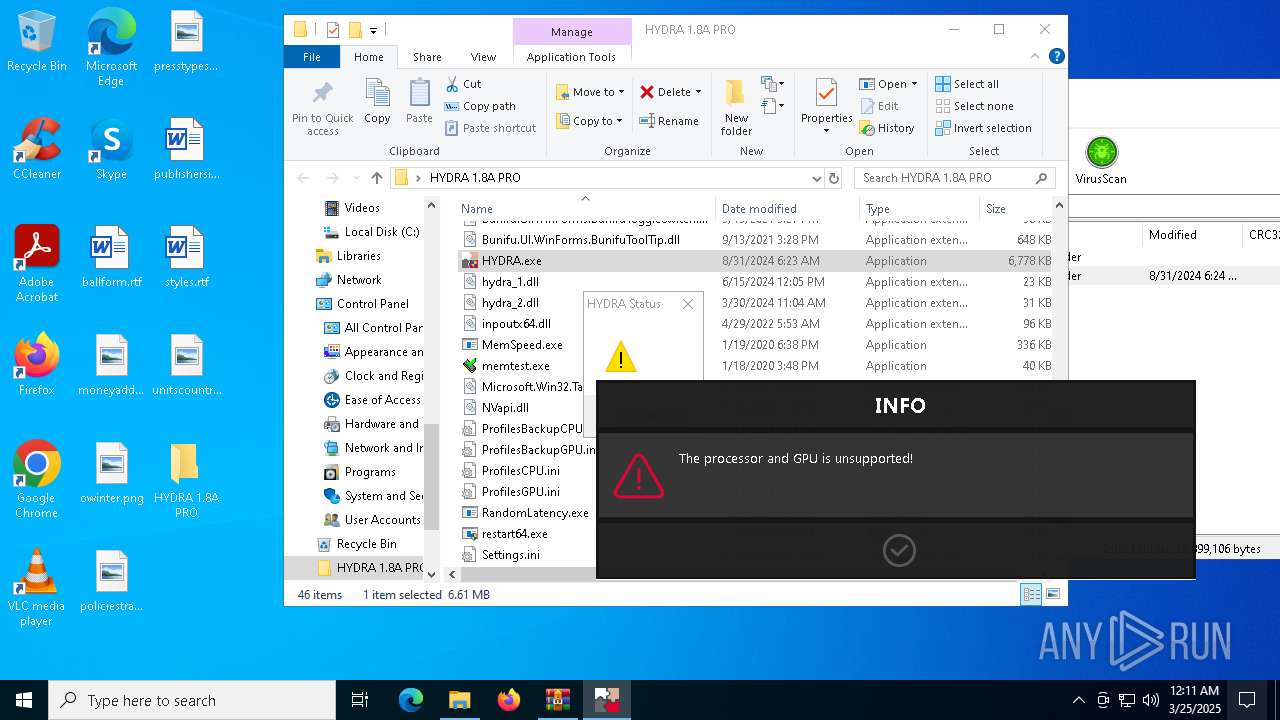The width and height of the screenshot is (1280, 720).
Task: Switch to details view layout
Action: pos(1031,594)
